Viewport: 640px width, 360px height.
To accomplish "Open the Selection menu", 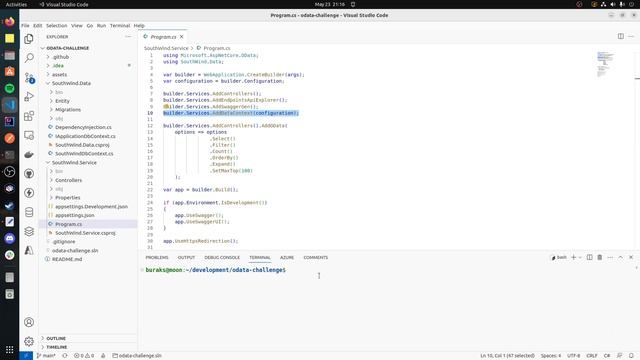I will [x=56, y=25].
